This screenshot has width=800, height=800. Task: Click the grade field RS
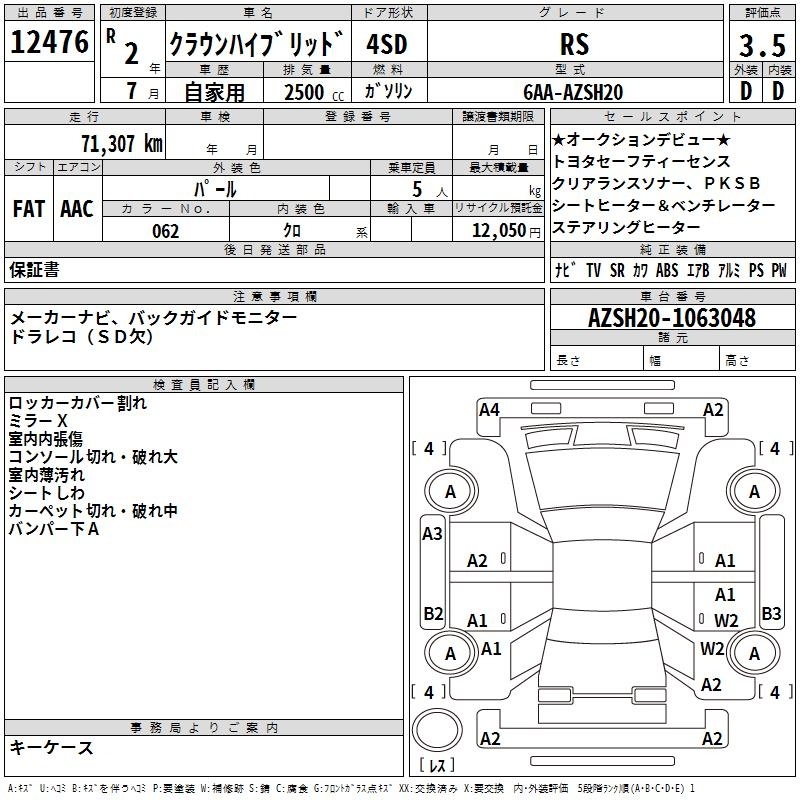(x=575, y=43)
